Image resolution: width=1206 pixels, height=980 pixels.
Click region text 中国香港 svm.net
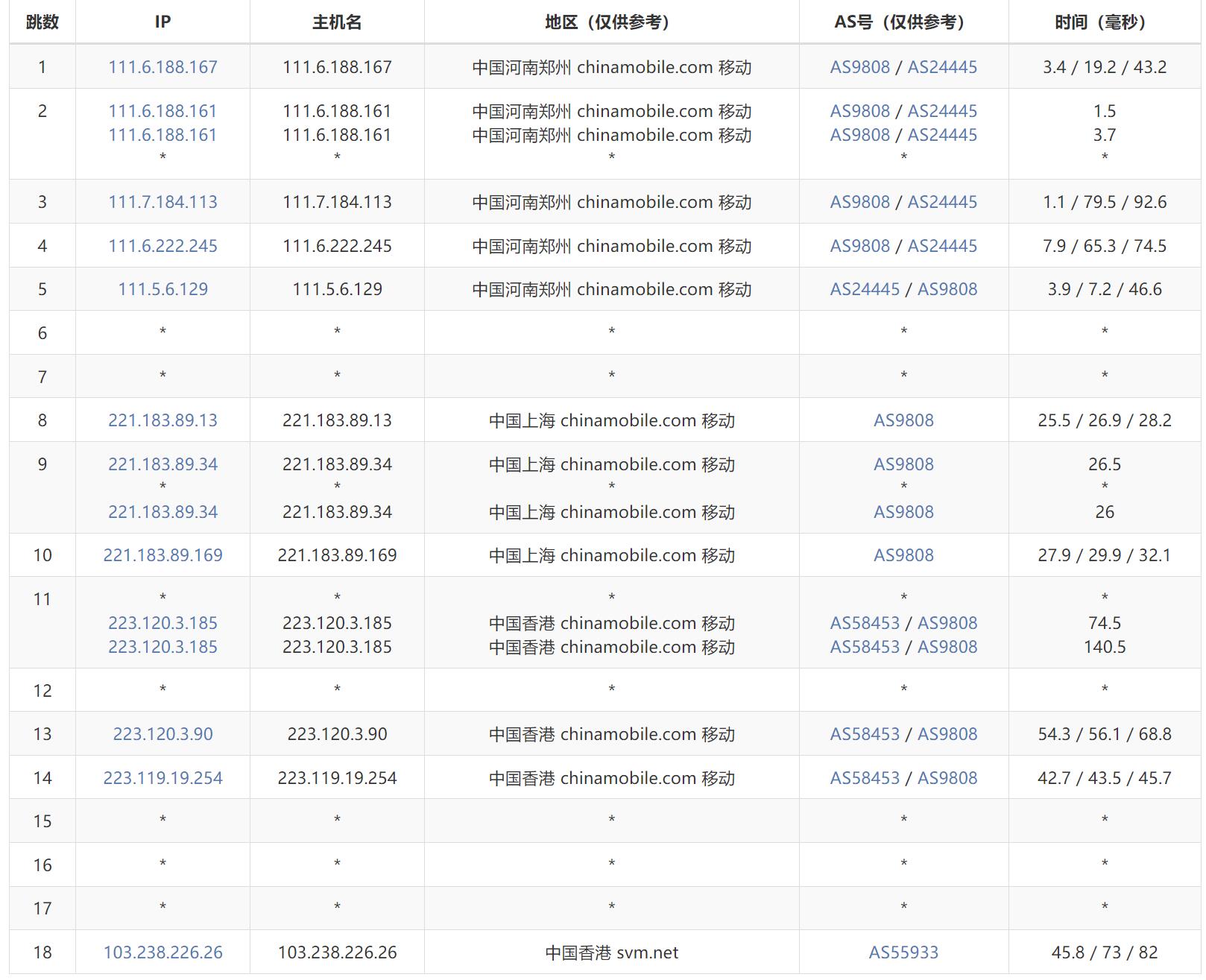(x=611, y=952)
